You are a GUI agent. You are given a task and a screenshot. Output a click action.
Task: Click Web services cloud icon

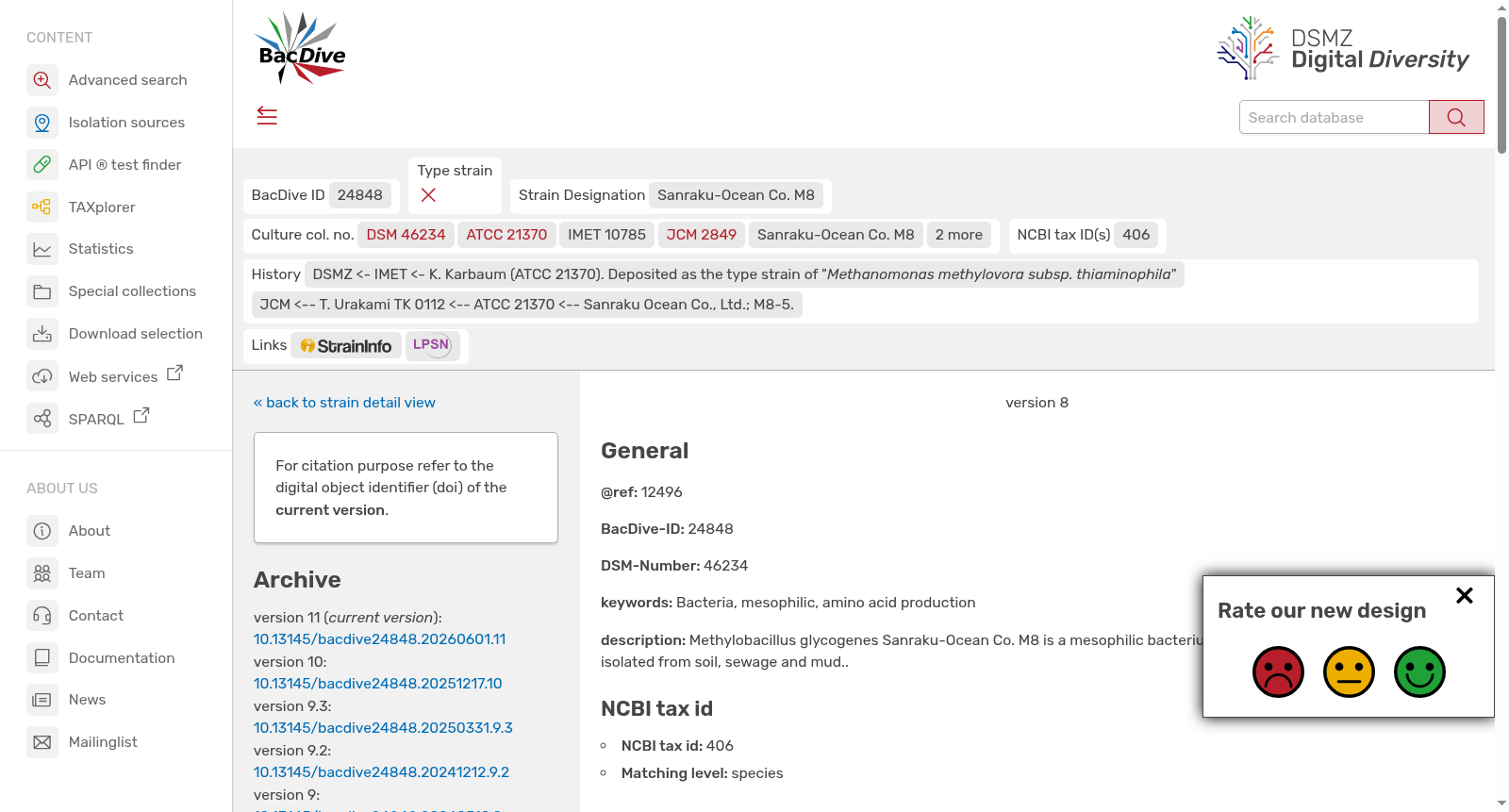click(42, 376)
